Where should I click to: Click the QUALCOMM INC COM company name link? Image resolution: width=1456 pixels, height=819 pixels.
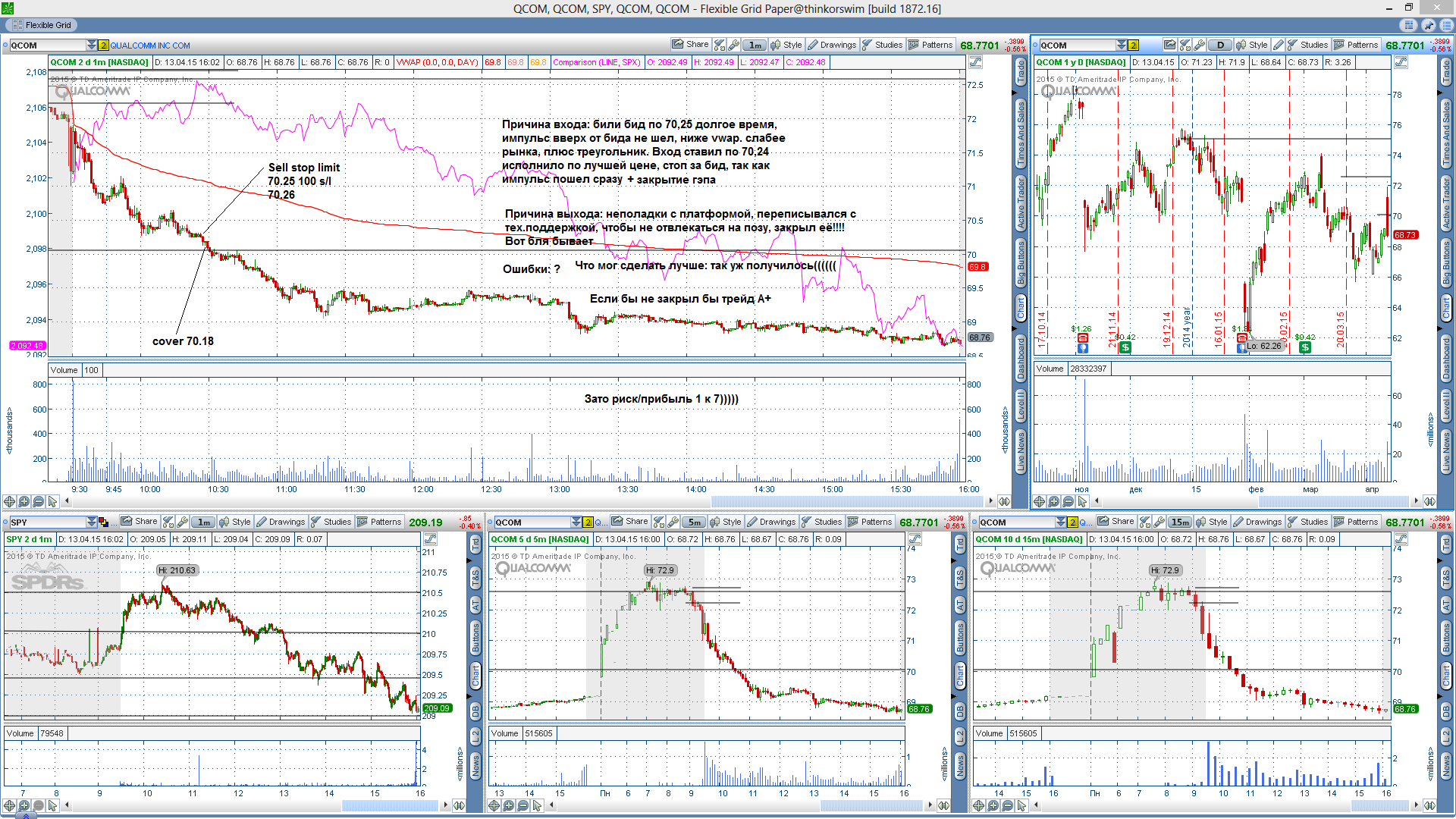point(150,45)
